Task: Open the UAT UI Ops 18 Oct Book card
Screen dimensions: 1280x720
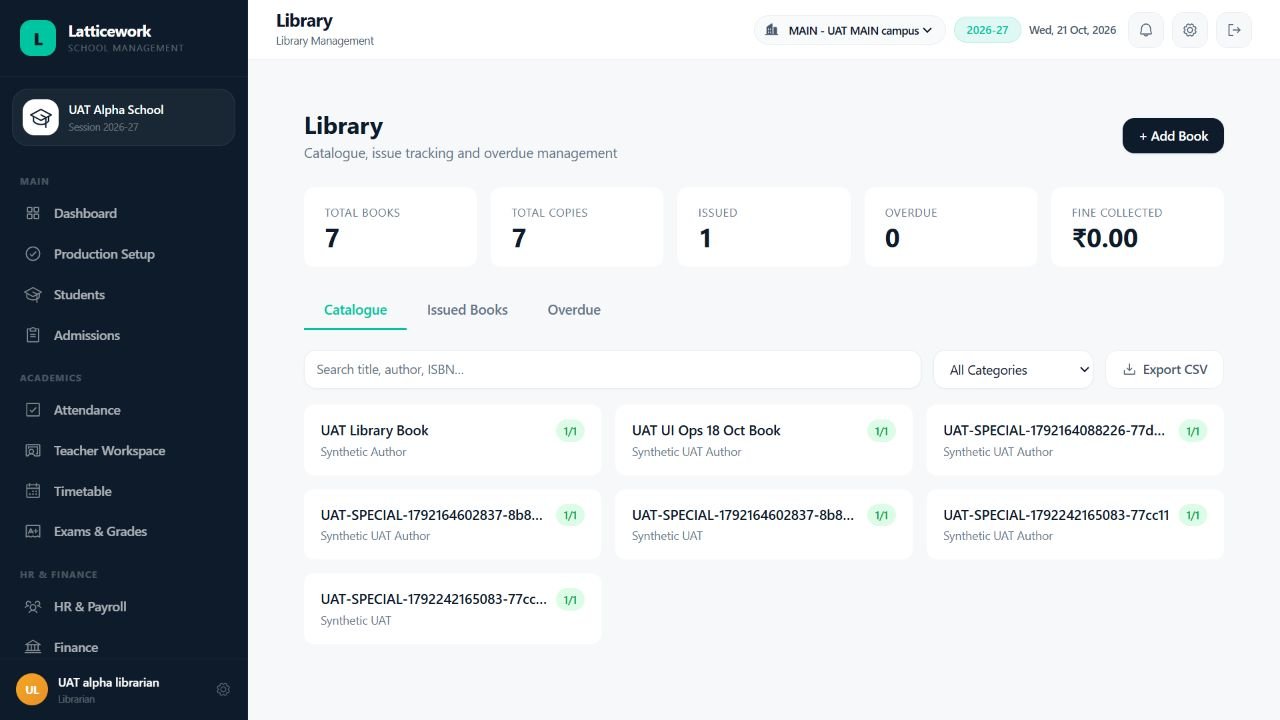Action: tap(764, 440)
